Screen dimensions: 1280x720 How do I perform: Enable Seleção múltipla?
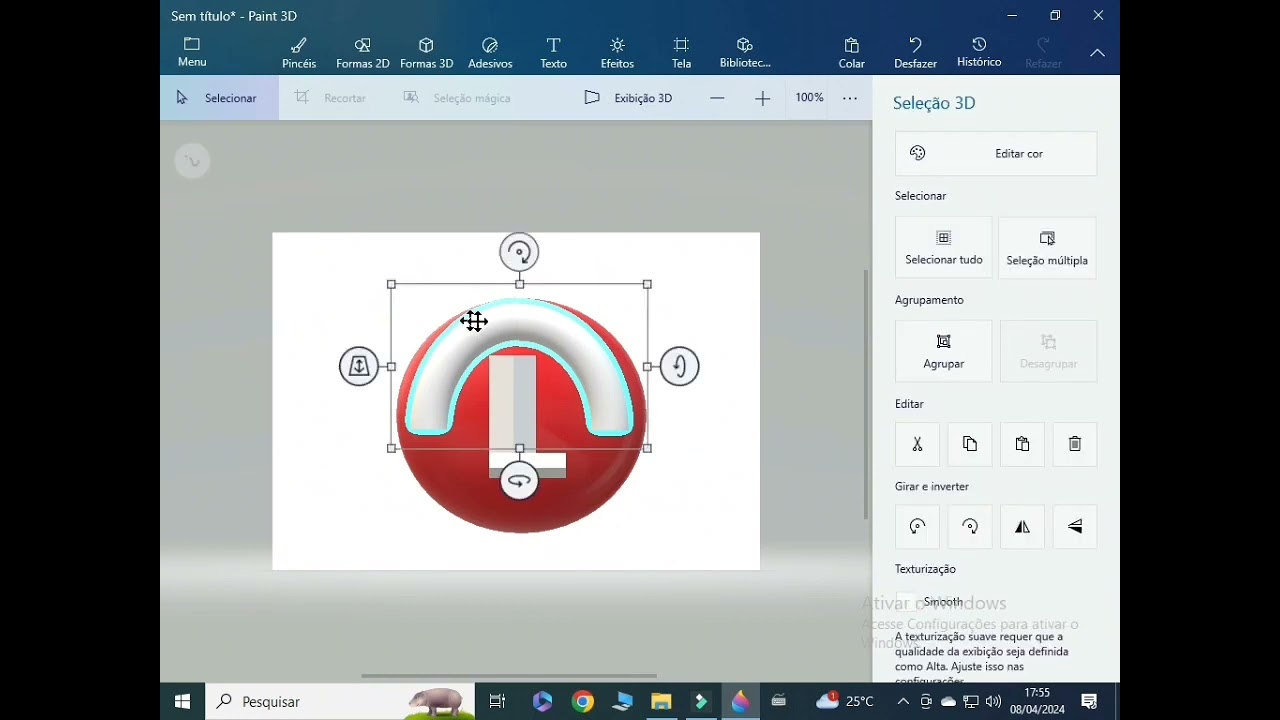coord(1047,248)
